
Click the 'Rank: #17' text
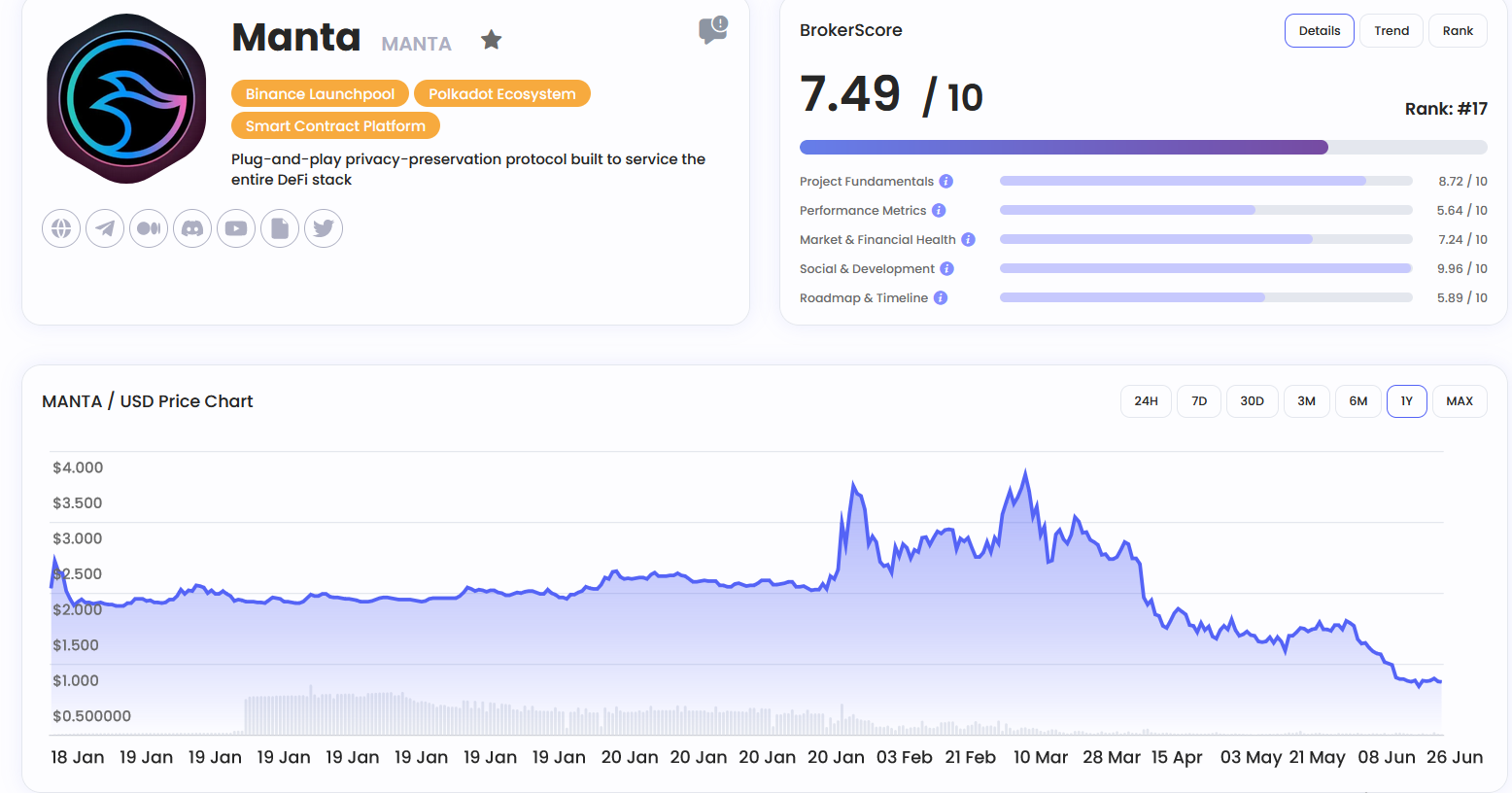click(x=1446, y=109)
